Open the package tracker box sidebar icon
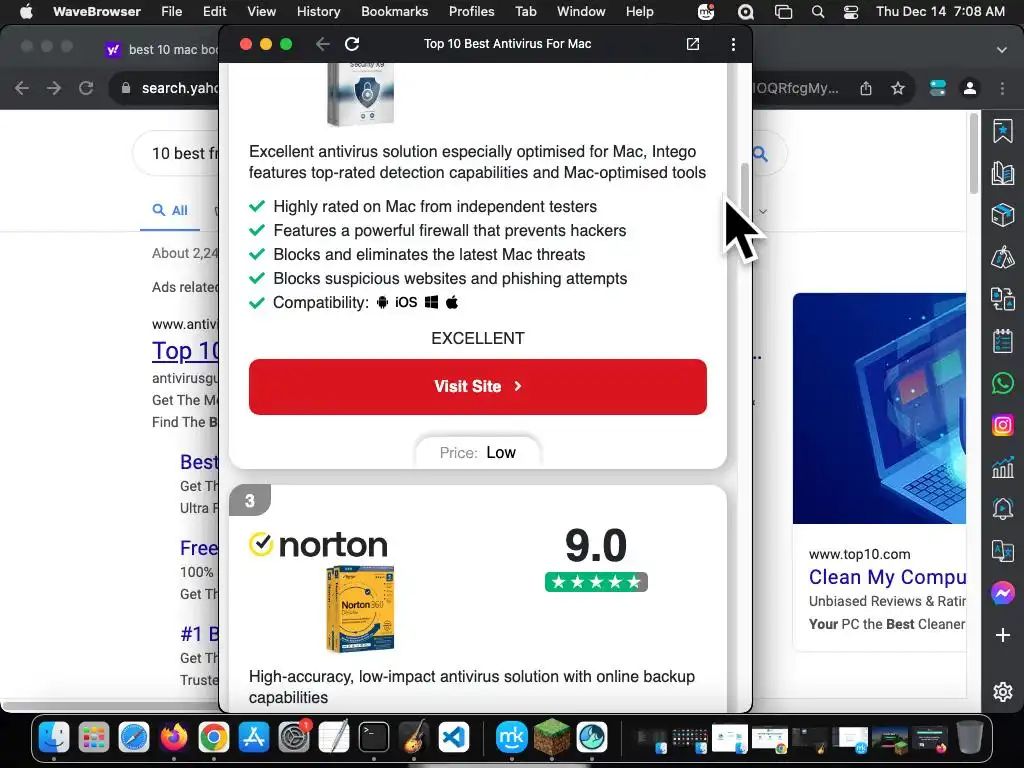The image size is (1024, 768). click(1002, 215)
